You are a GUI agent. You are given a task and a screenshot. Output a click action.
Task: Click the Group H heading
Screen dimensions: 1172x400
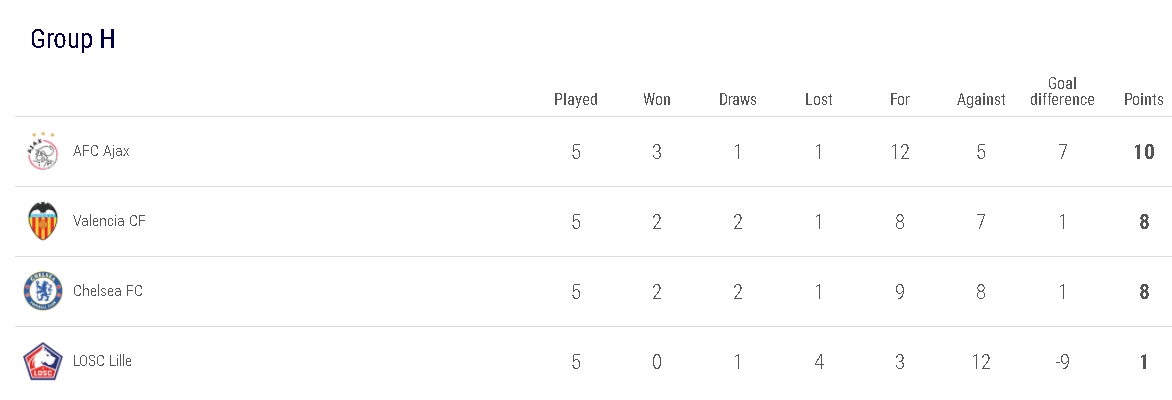point(73,39)
